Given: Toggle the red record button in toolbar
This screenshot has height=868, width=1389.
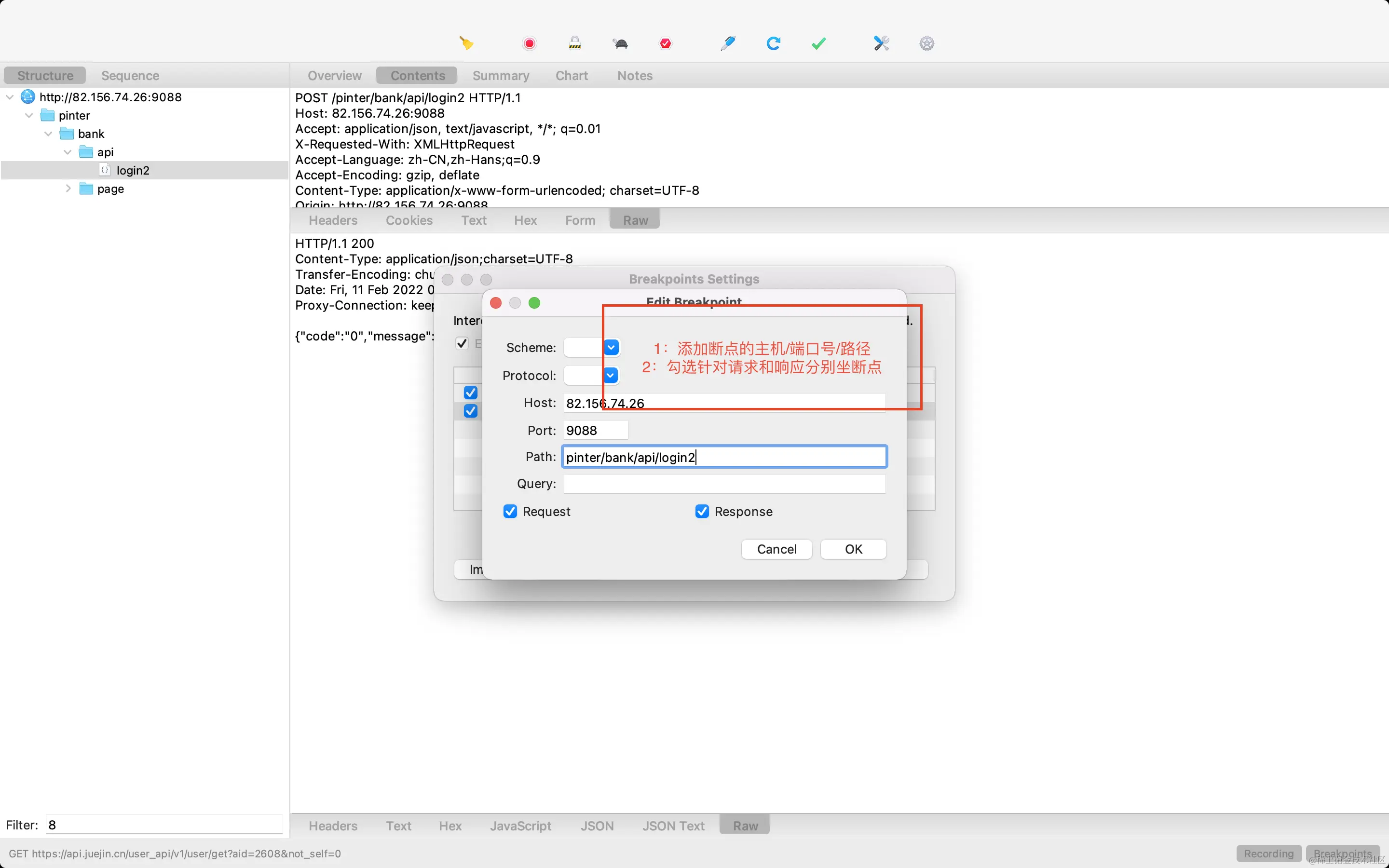Looking at the screenshot, I should point(529,43).
